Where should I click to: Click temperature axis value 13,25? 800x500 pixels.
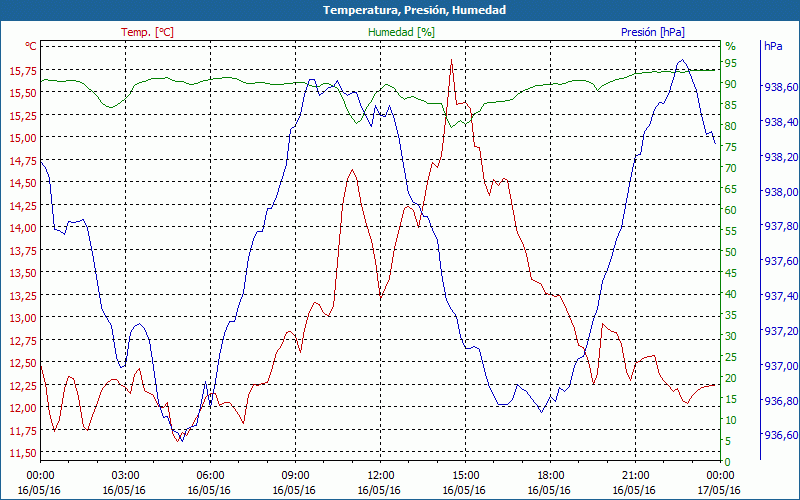tap(23, 294)
